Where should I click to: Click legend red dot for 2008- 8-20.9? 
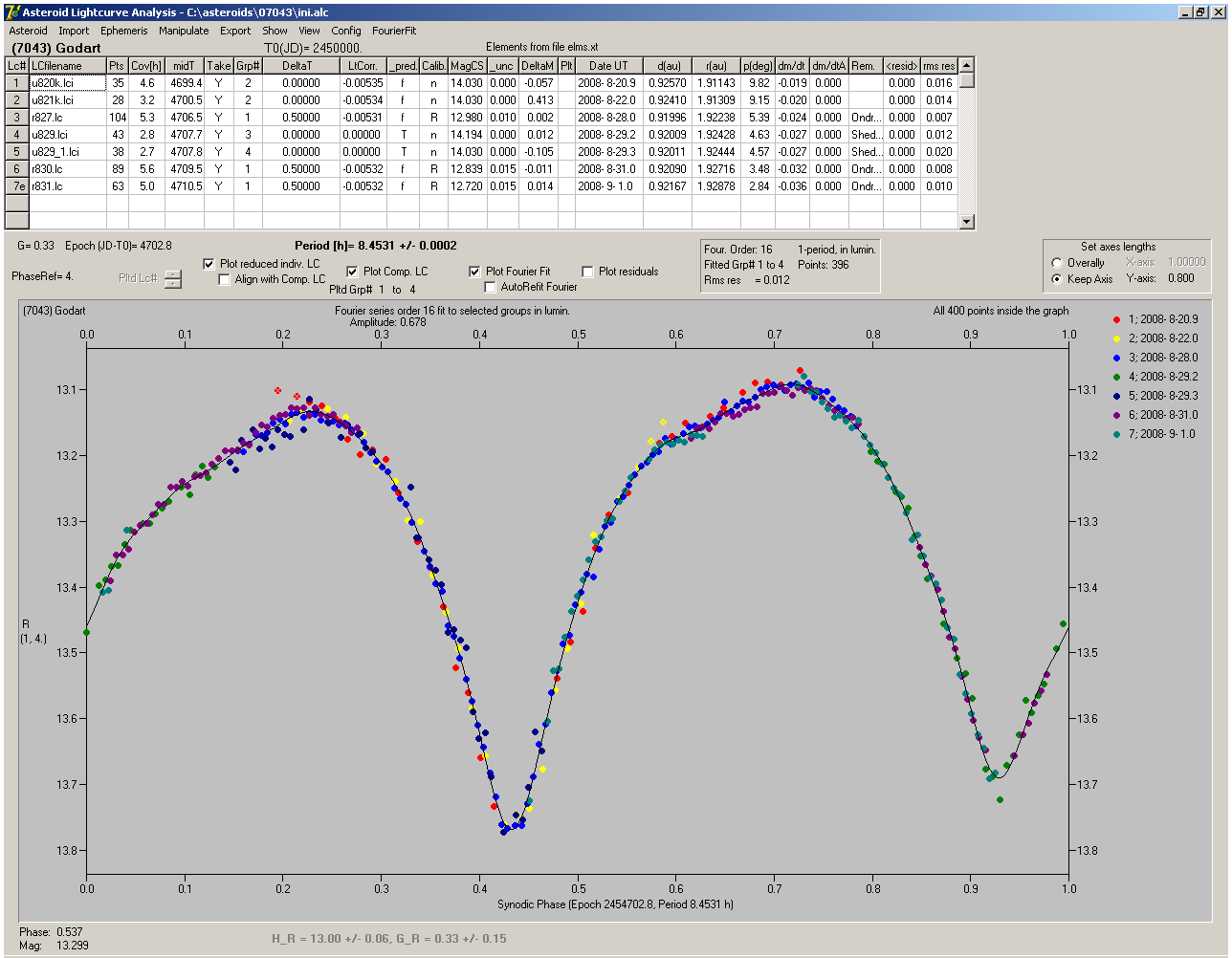[x=1117, y=319]
